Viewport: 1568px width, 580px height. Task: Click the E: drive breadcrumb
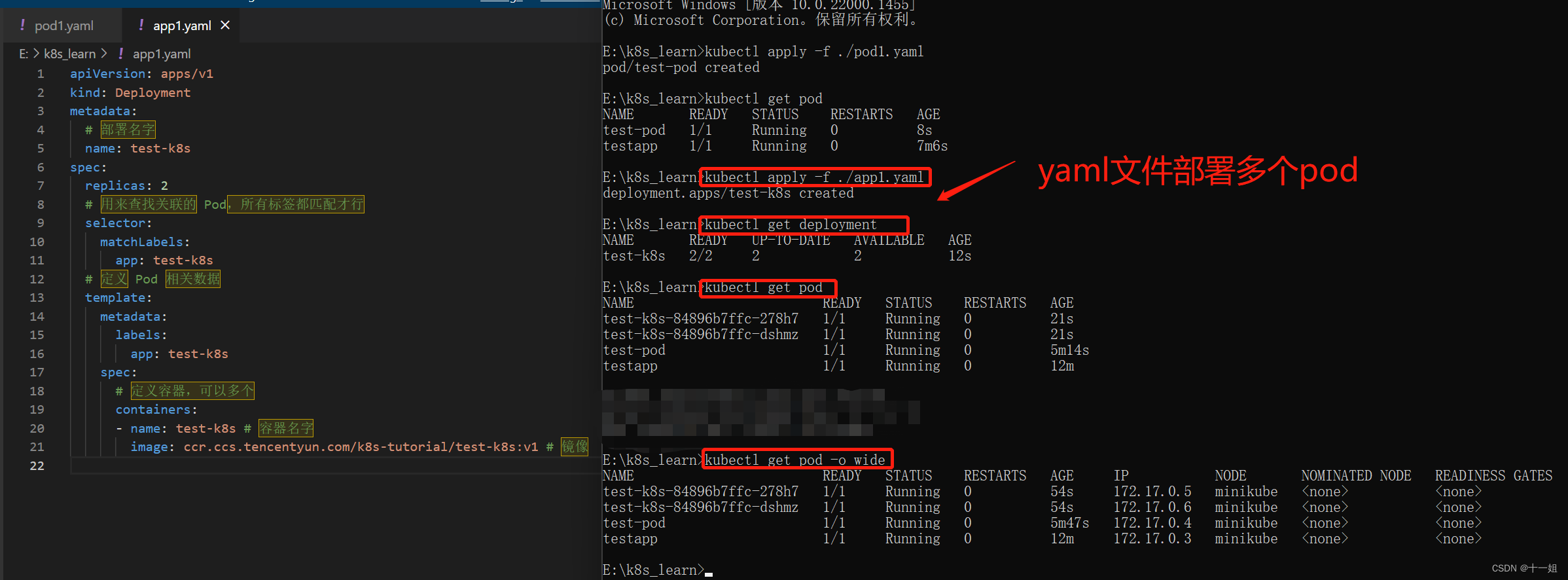[24, 54]
